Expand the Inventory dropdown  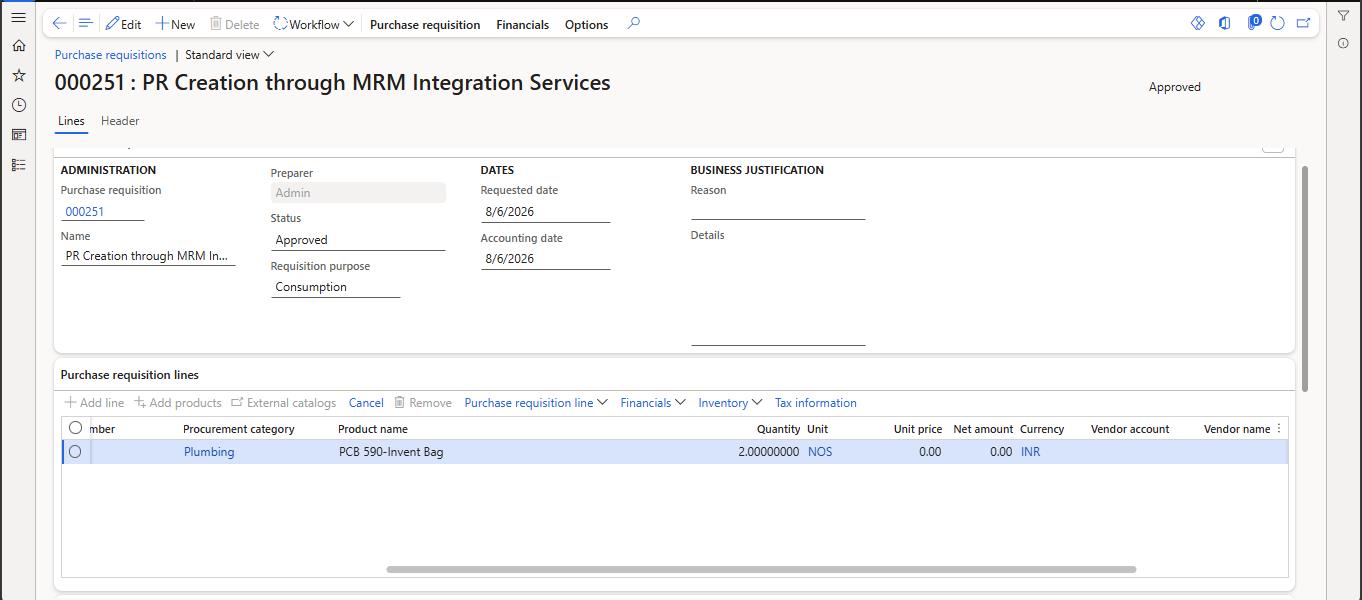[x=730, y=403]
